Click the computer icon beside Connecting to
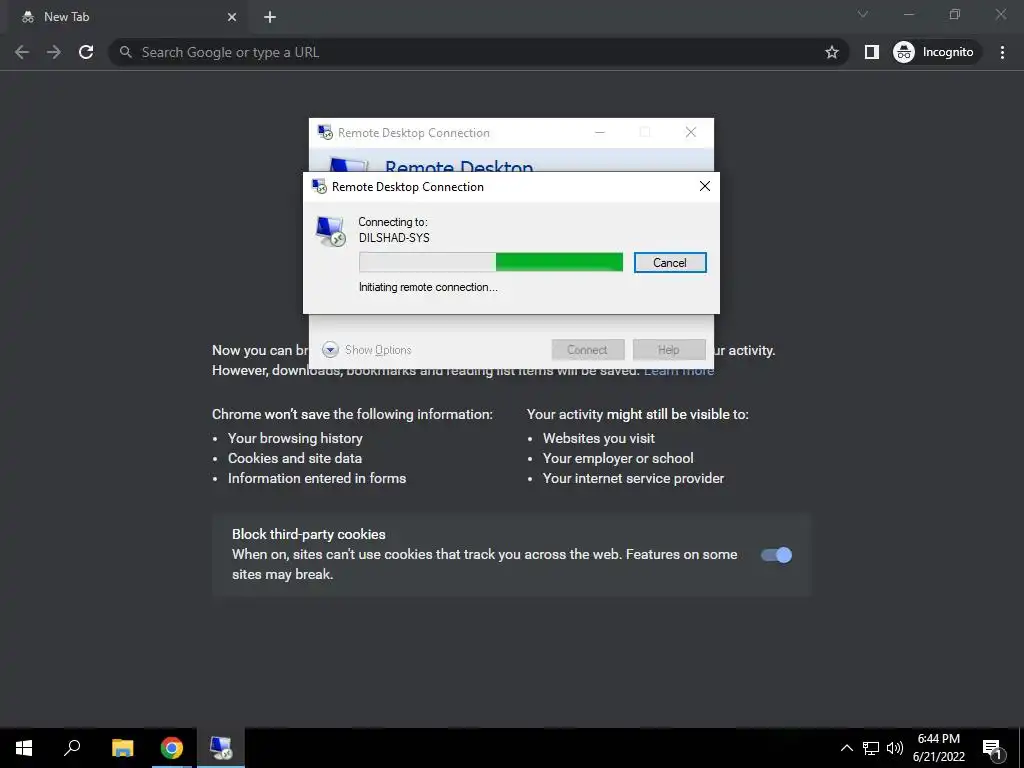The image size is (1024, 768). (330, 231)
